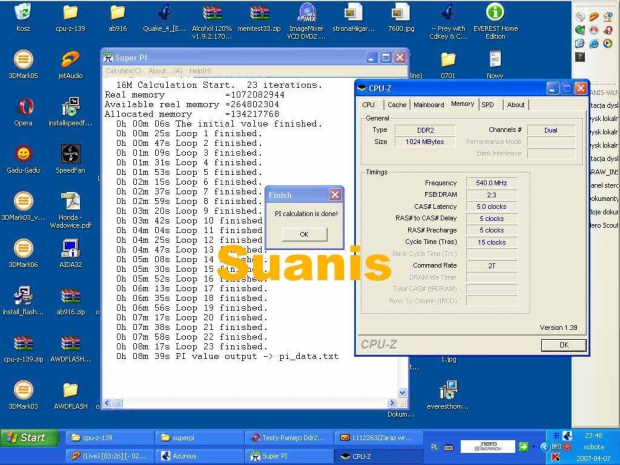Click the Command Rate 2T value
The height and width of the screenshot is (465, 620).
point(491,265)
